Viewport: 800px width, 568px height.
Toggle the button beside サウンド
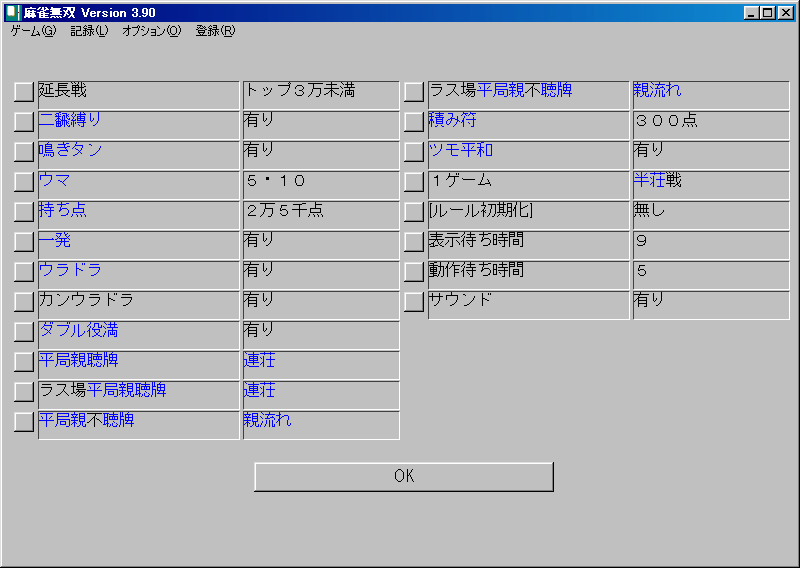(414, 302)
